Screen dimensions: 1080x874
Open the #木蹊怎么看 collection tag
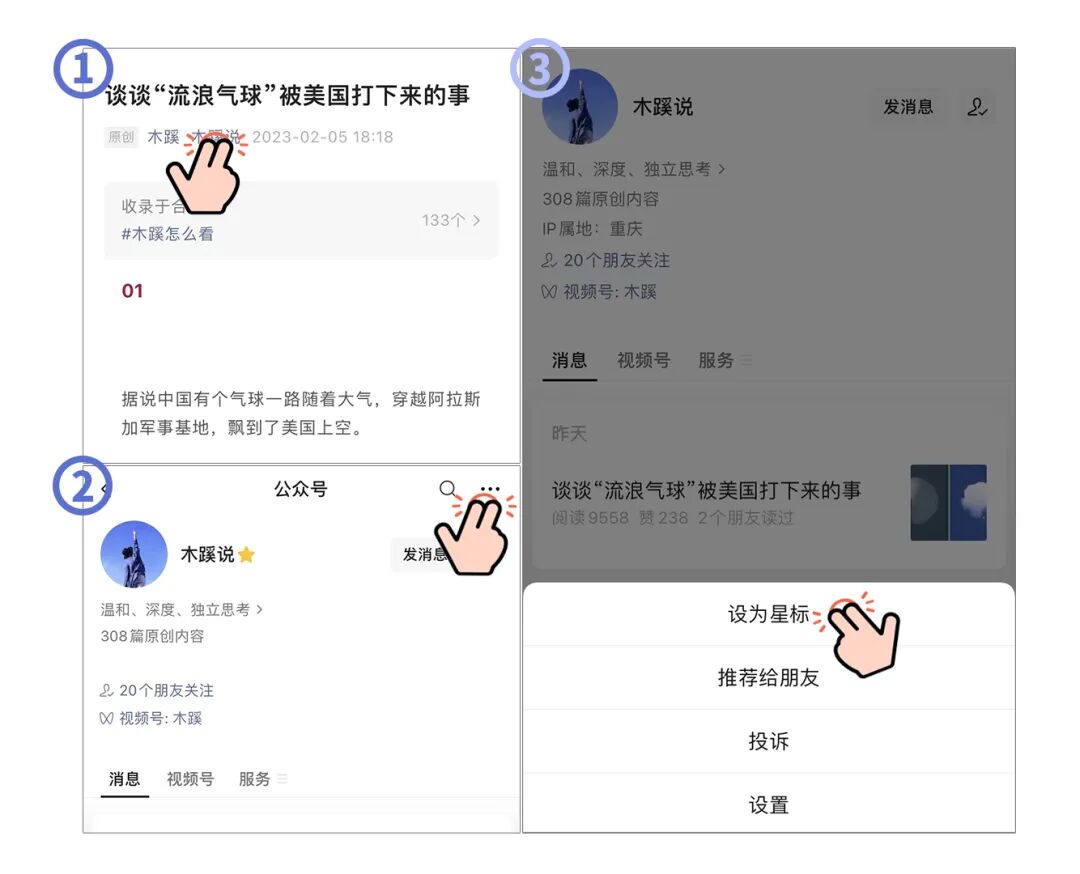pyautogui.click(x=167, y=234)
